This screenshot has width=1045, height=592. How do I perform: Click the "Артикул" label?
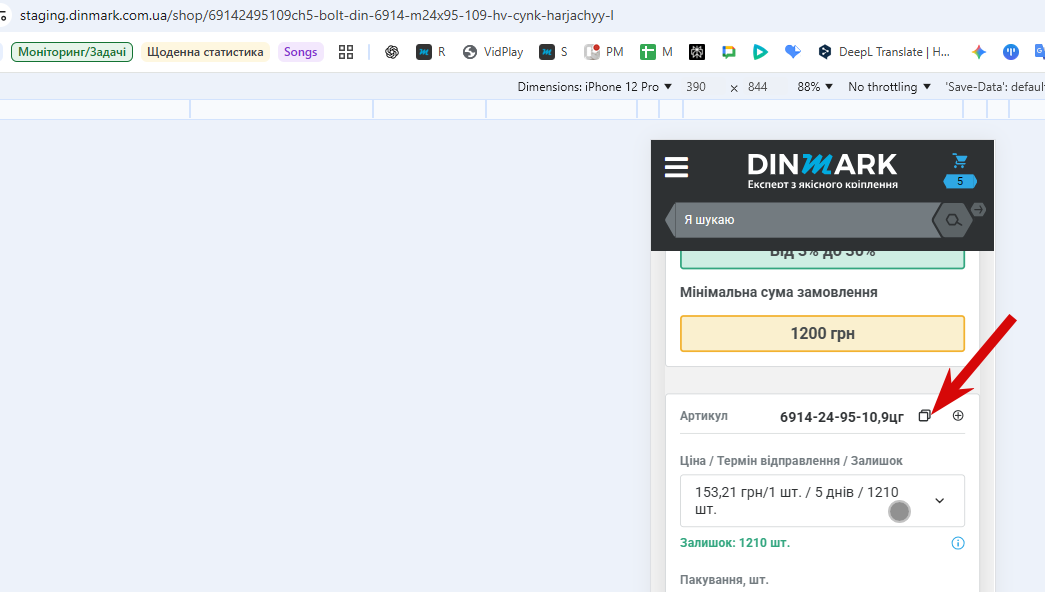704,415
